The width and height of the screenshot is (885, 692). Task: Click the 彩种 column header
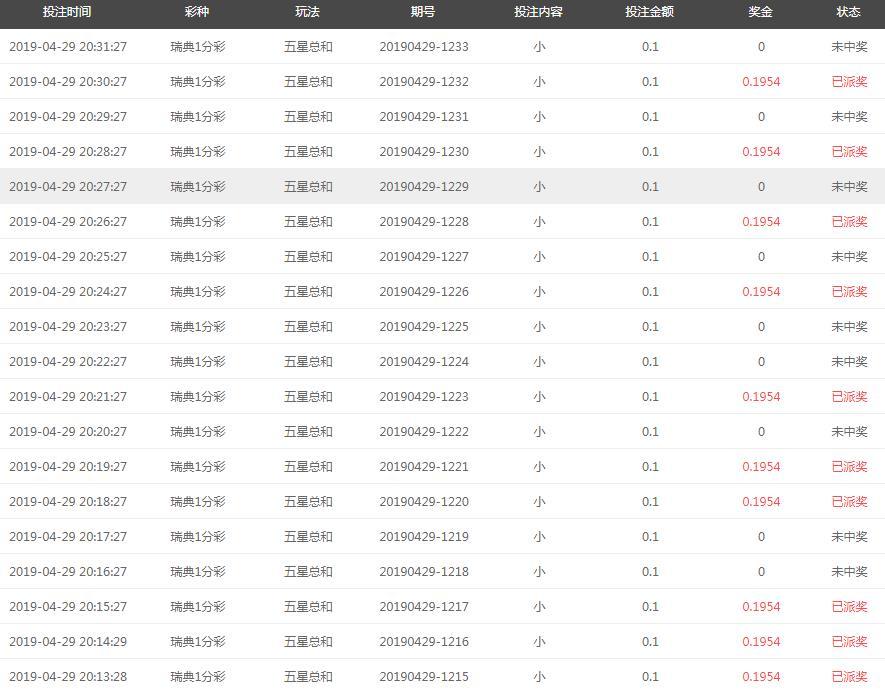197,12
